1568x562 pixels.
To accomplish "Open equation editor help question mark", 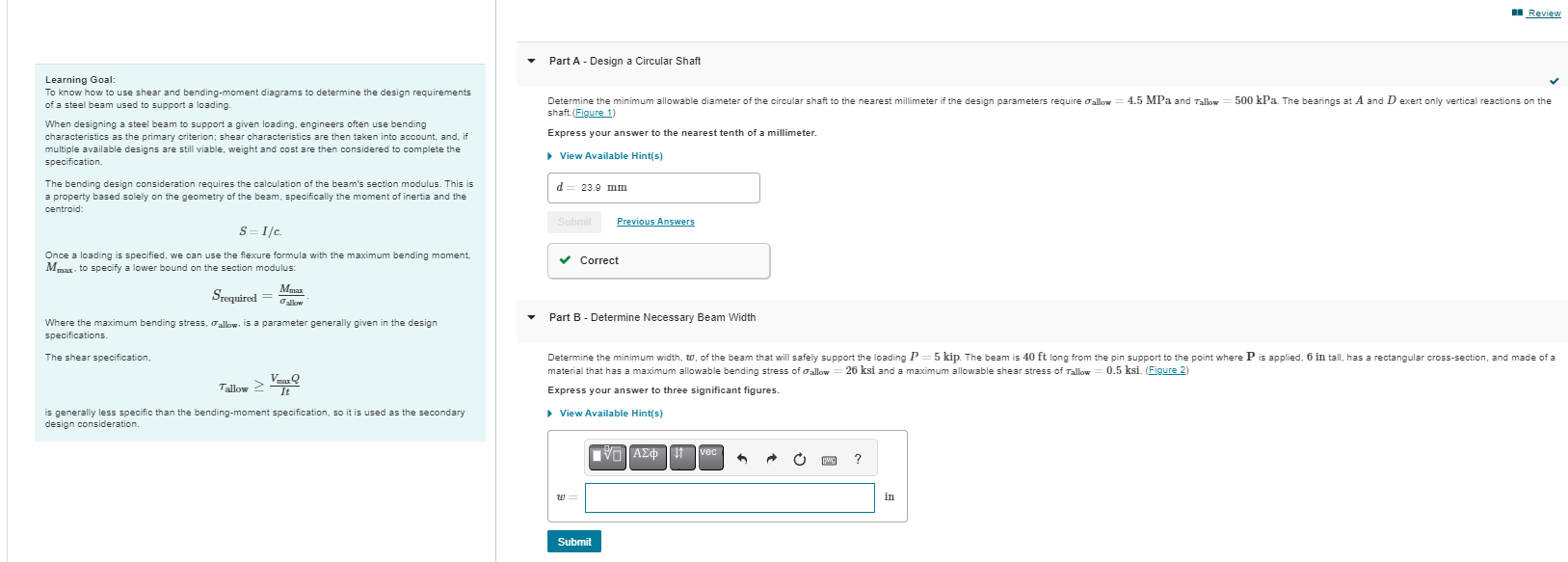I will tap(857, 458).
